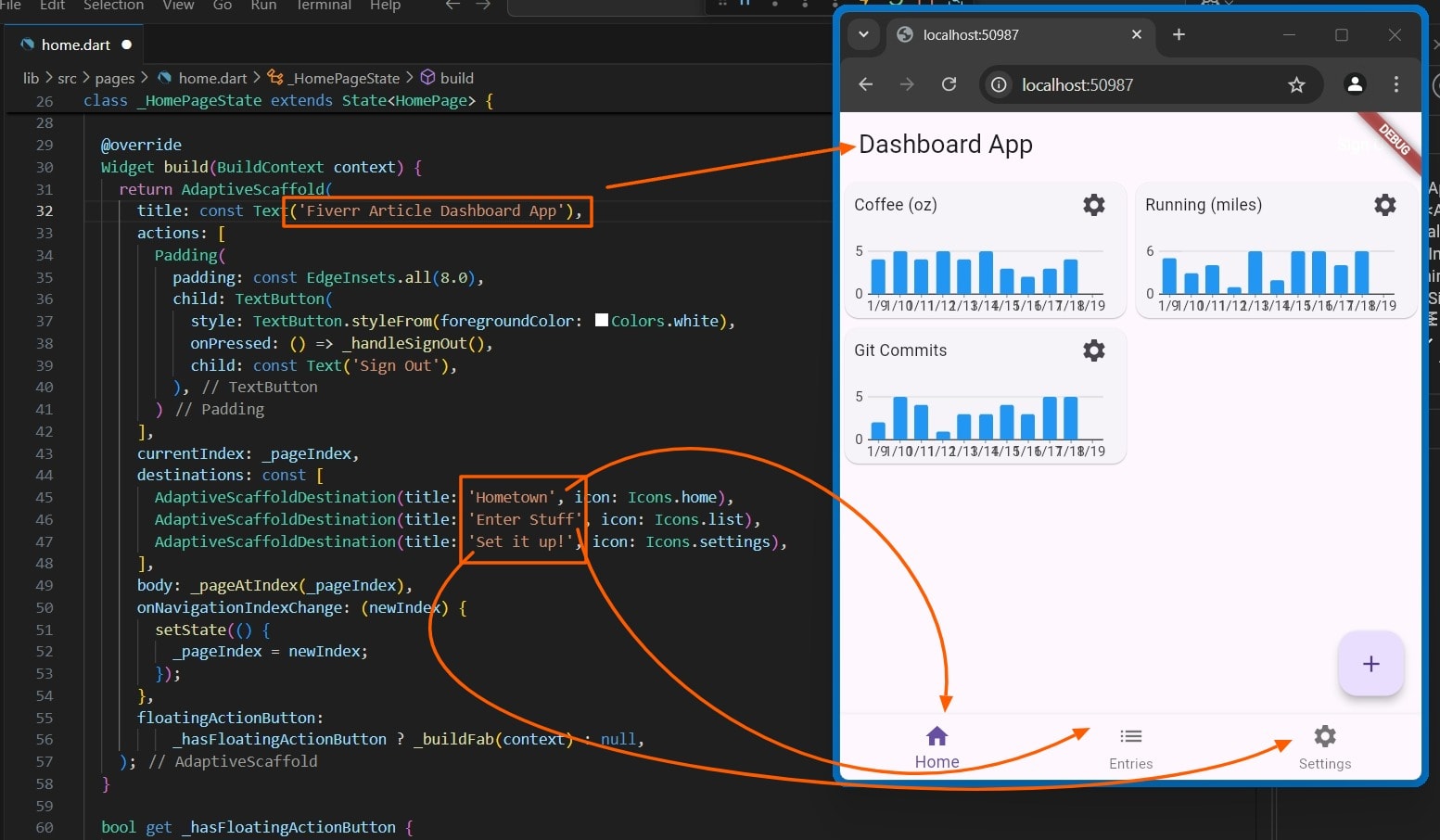
Task: Open Running (miles) card settings gear
Action: tap(1384, 205)
